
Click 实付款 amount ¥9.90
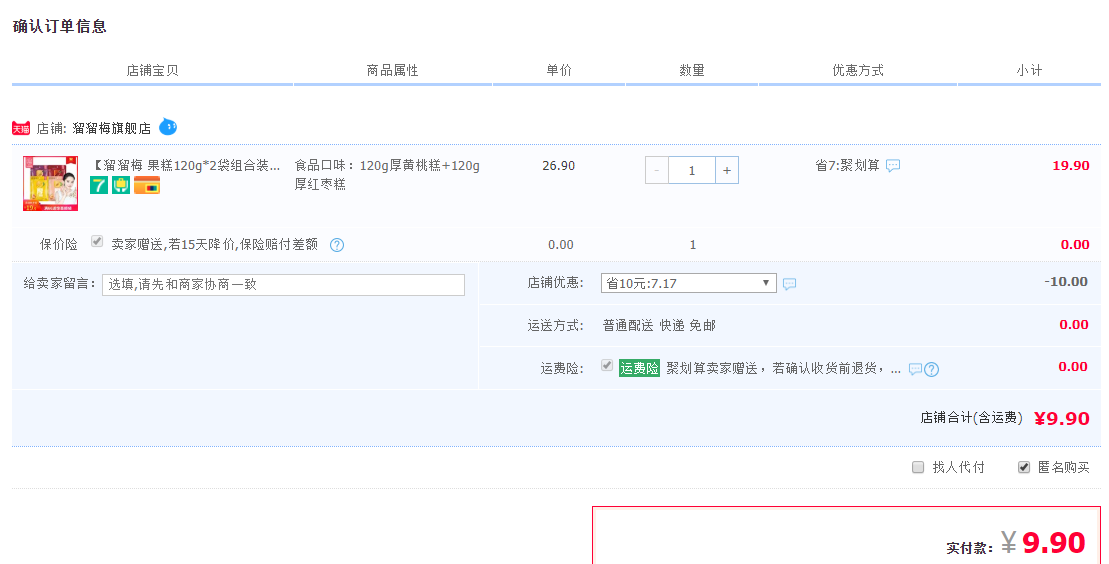1043,543
